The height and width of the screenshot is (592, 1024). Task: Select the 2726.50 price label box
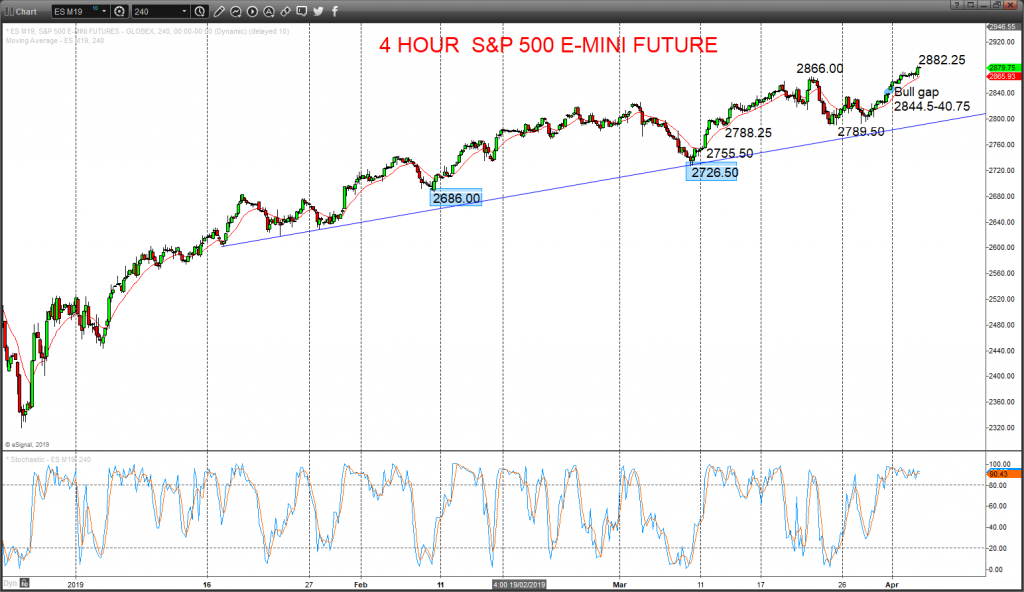(x=711, y=173)
